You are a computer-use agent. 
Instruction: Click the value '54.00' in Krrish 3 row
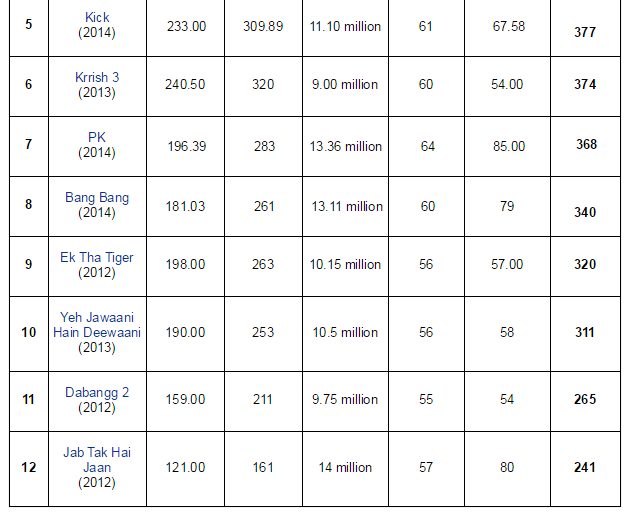tap(507, 85)
